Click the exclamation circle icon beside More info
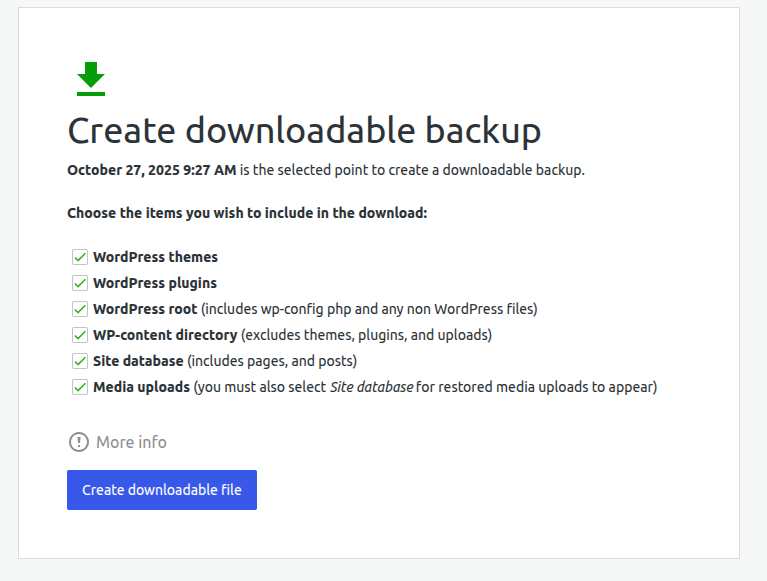Screen dimensions: 767x581 tap(78, 442)
